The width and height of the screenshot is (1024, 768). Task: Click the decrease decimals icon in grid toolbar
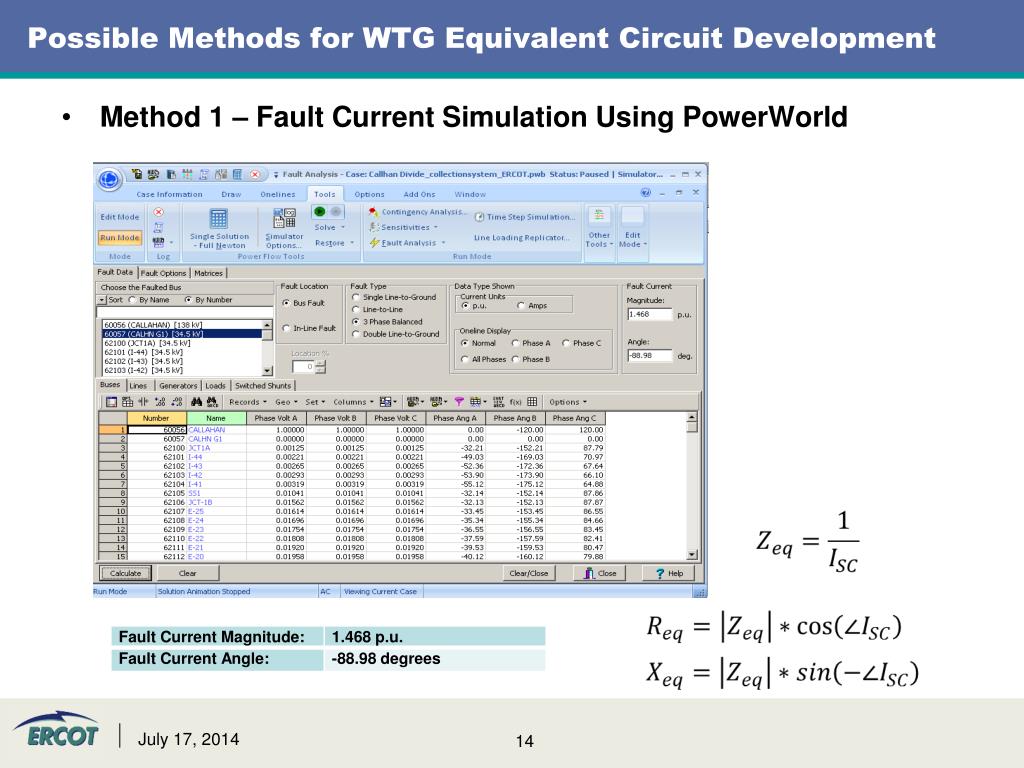coord(176,402)
